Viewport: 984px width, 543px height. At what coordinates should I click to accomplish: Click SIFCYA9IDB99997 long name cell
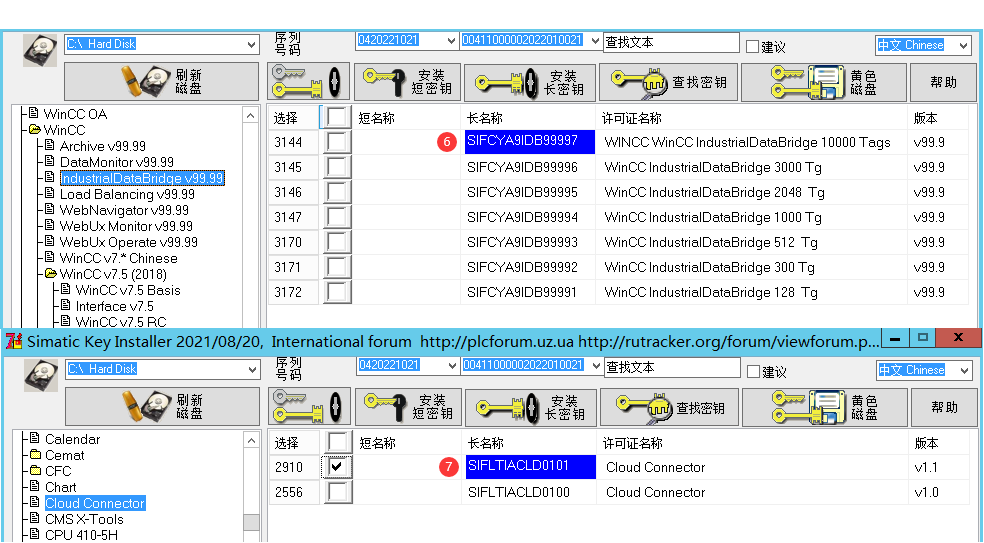click(530, 141)
